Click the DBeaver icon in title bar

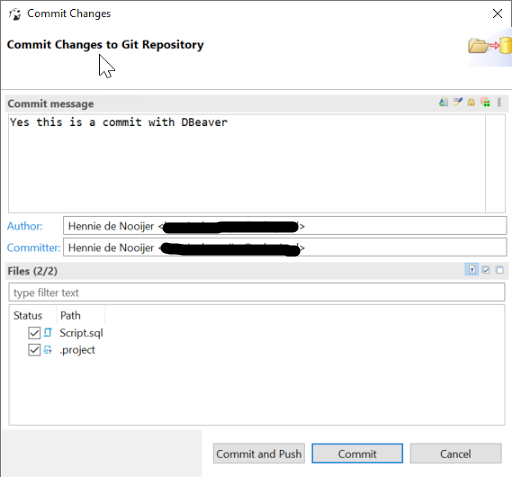click(x=15, y=14)
